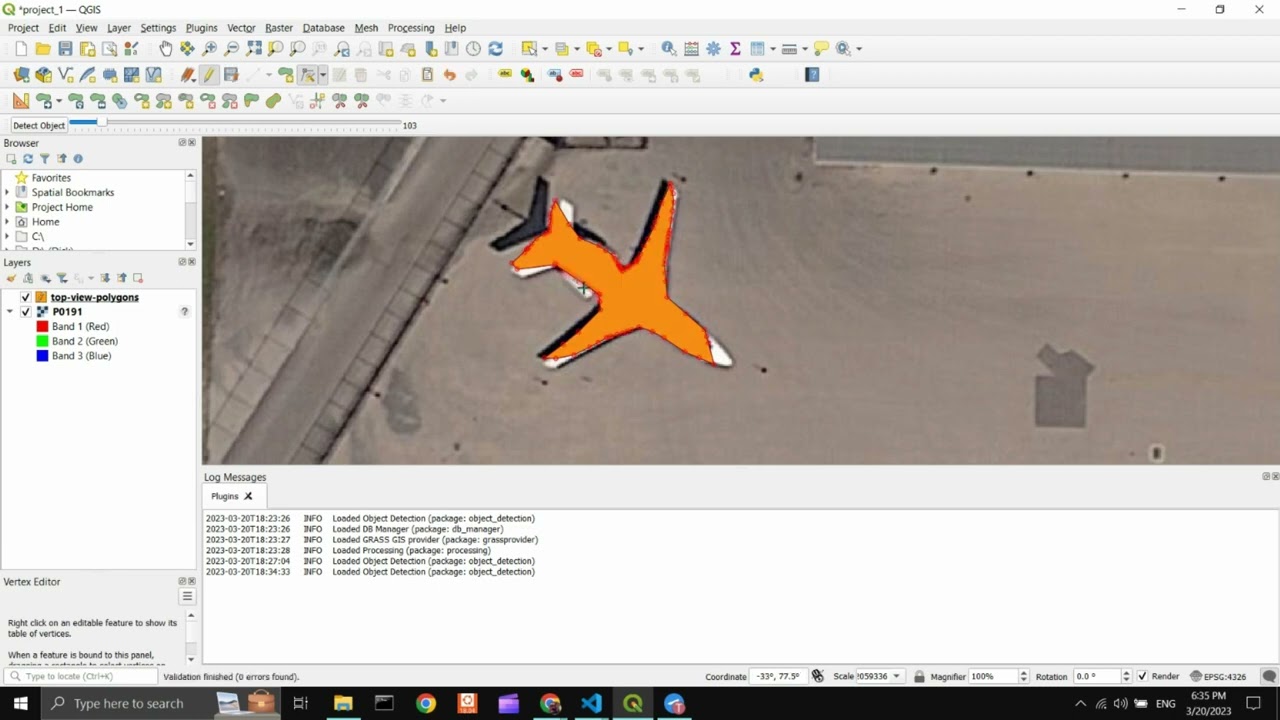
Task: Open the Layer menu
Action: pos(119,28)
